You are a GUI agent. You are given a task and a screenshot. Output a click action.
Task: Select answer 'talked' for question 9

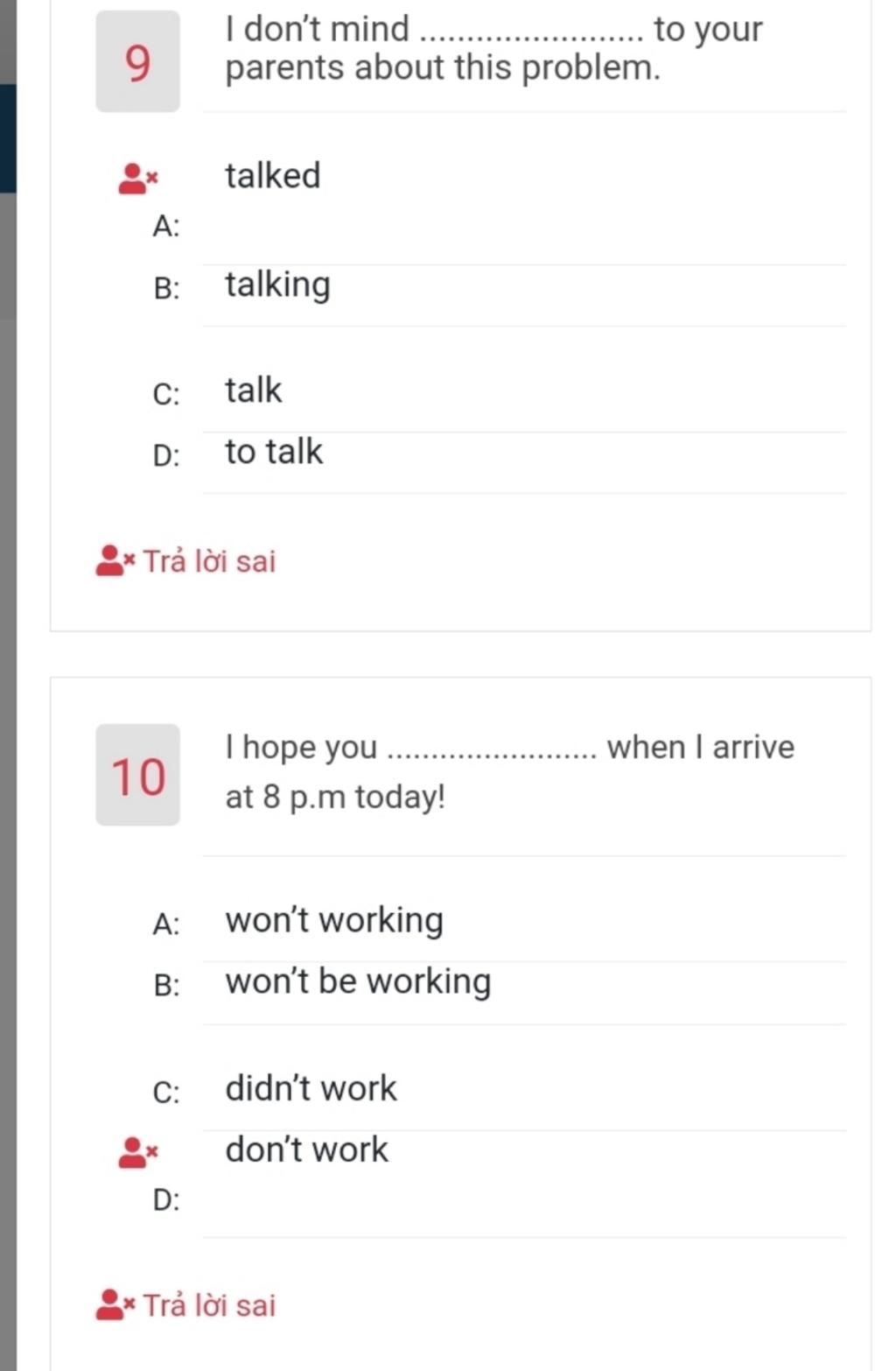coord(273,175)
